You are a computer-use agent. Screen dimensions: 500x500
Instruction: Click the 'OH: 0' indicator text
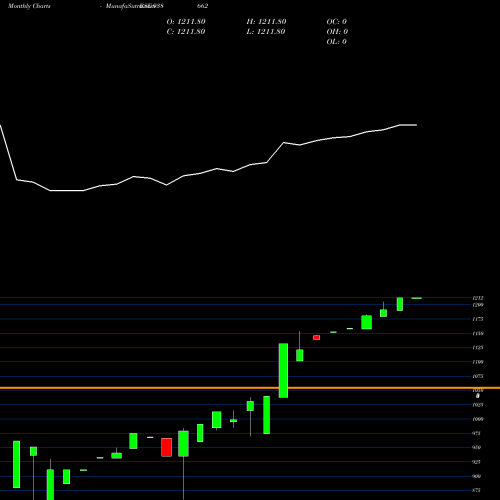click(337, 32)
